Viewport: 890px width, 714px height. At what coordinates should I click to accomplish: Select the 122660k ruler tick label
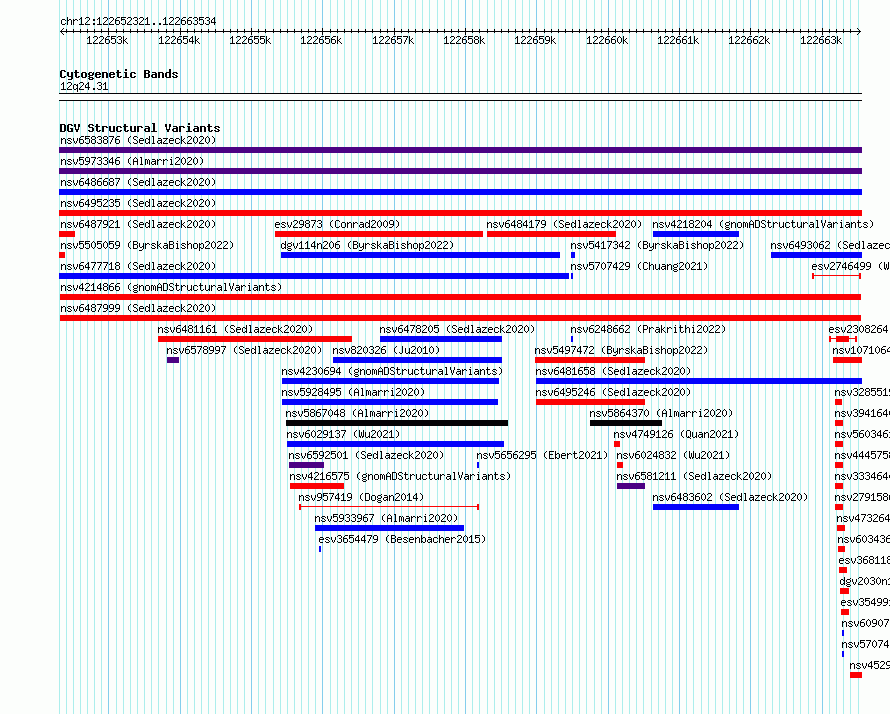click(x=607, y=40)
